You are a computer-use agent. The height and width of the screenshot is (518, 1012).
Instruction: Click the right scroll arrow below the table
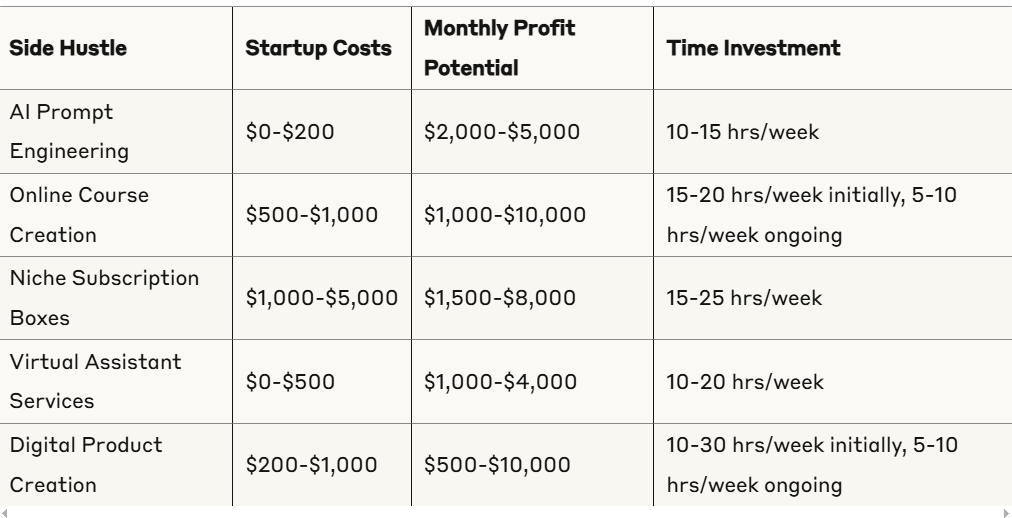coord(1006,513)
